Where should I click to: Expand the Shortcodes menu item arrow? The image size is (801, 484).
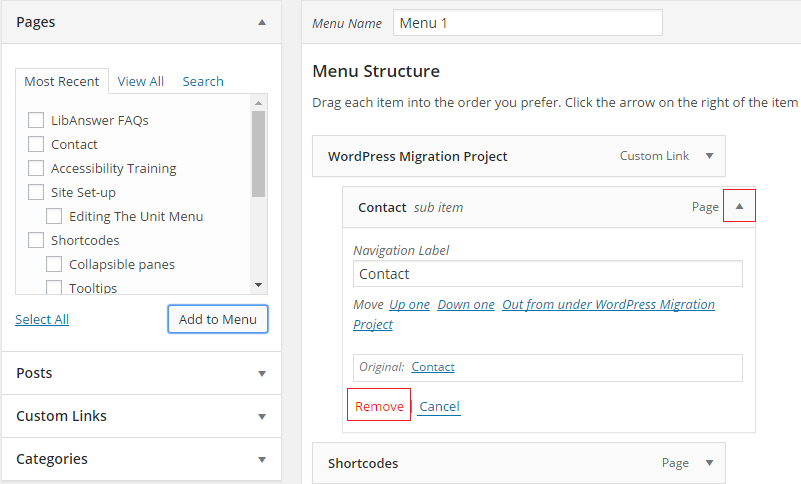click(709, 463)
